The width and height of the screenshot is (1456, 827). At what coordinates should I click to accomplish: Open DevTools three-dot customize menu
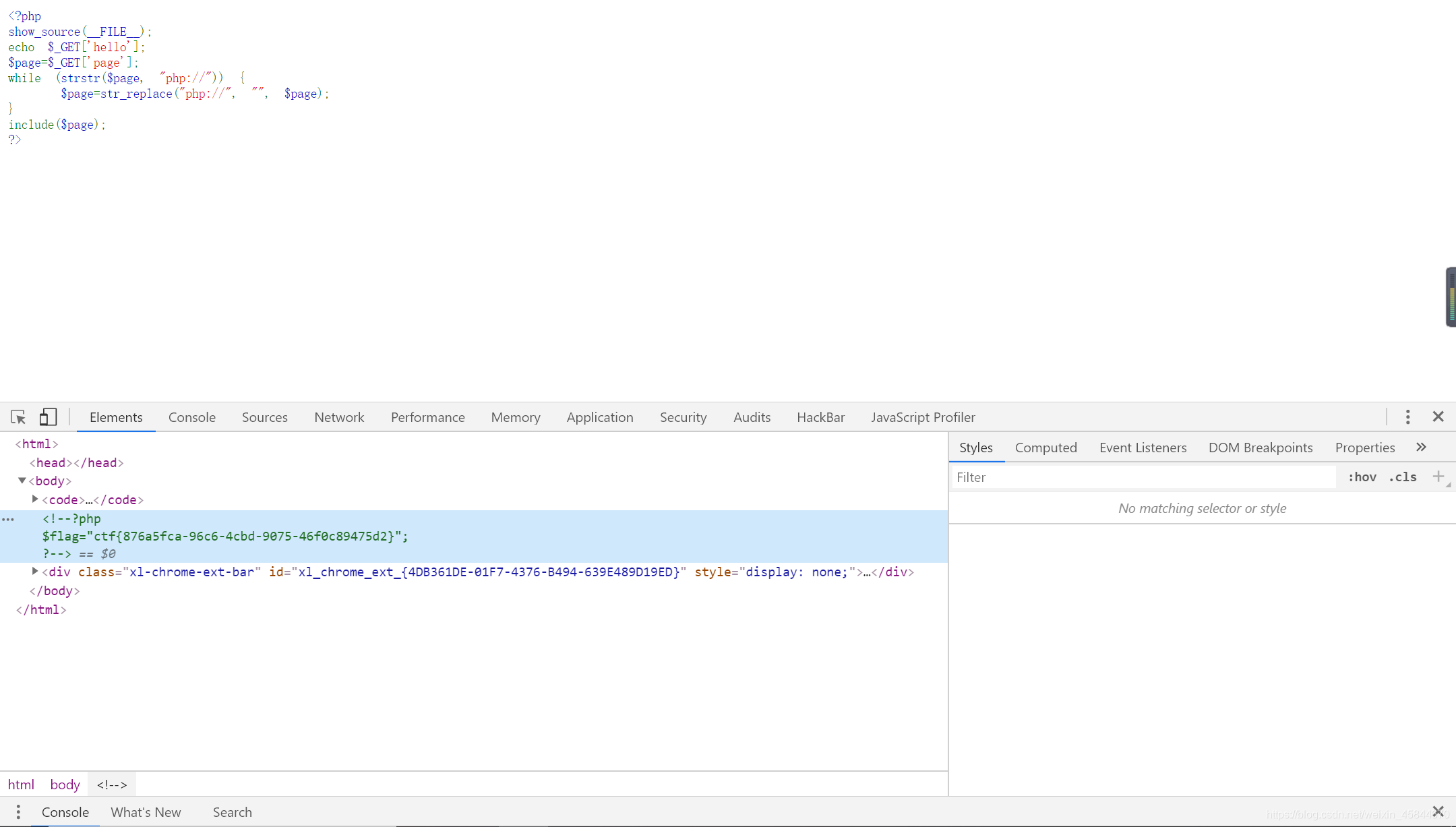click(1407, 417)
